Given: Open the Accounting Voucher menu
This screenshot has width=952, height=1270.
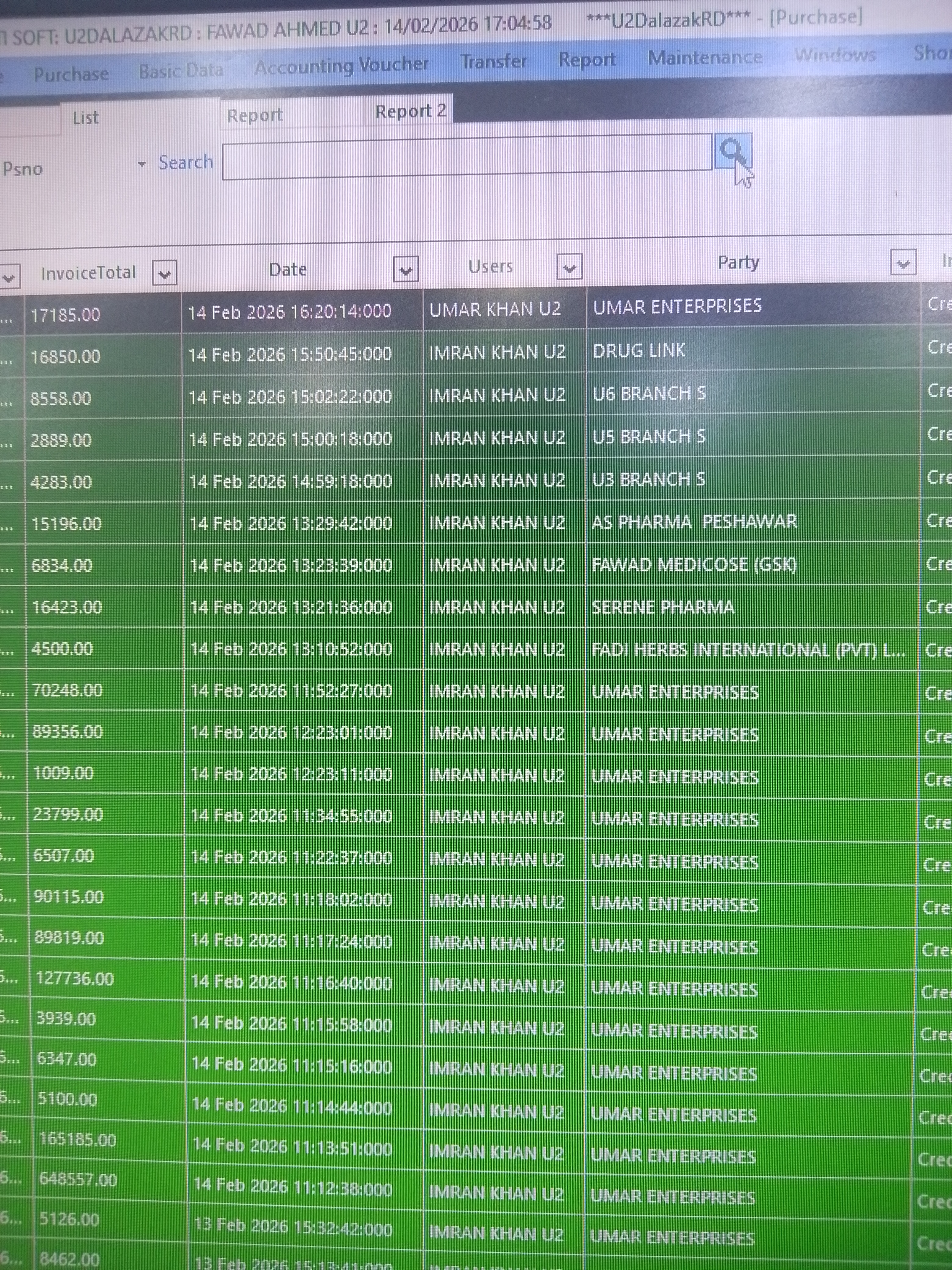Looking at the screenshot, I should coord(341,66).
